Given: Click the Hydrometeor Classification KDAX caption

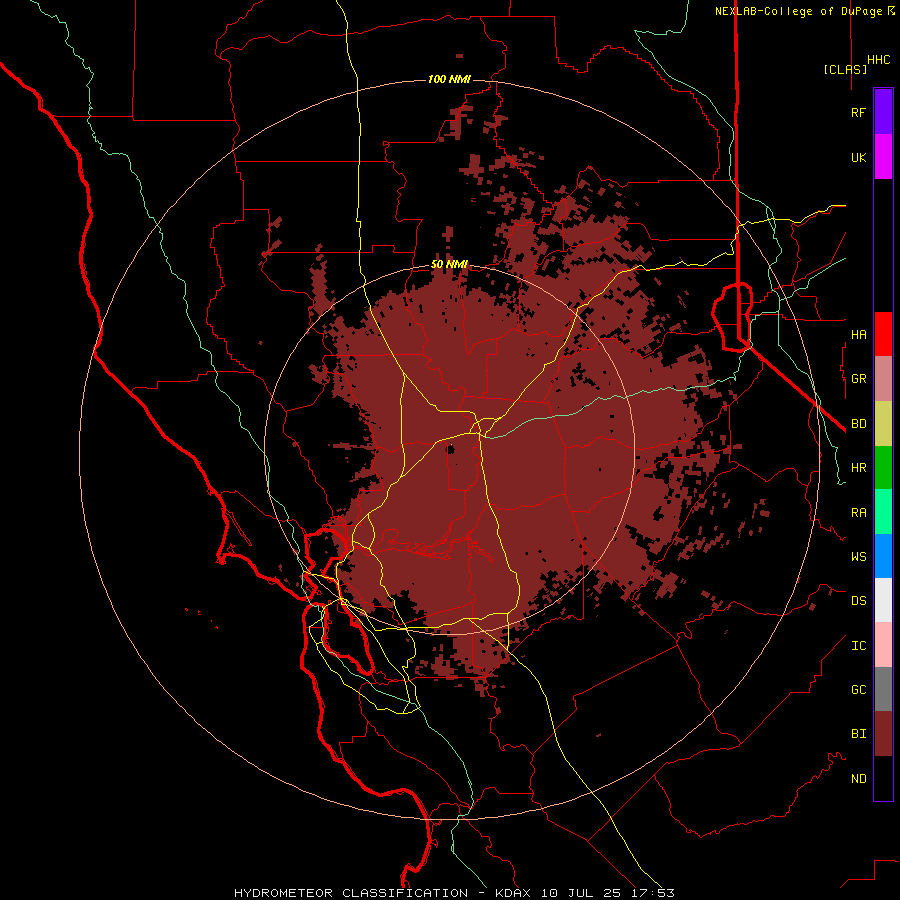Looking at the screenshot, I should click(454, 893).
